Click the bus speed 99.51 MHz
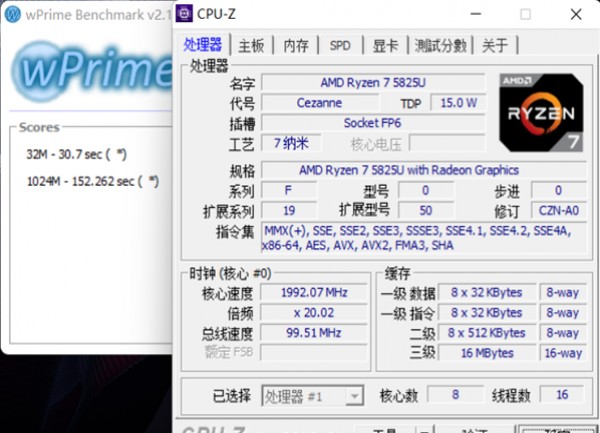600x433 pixels. (x=314, y=333)
